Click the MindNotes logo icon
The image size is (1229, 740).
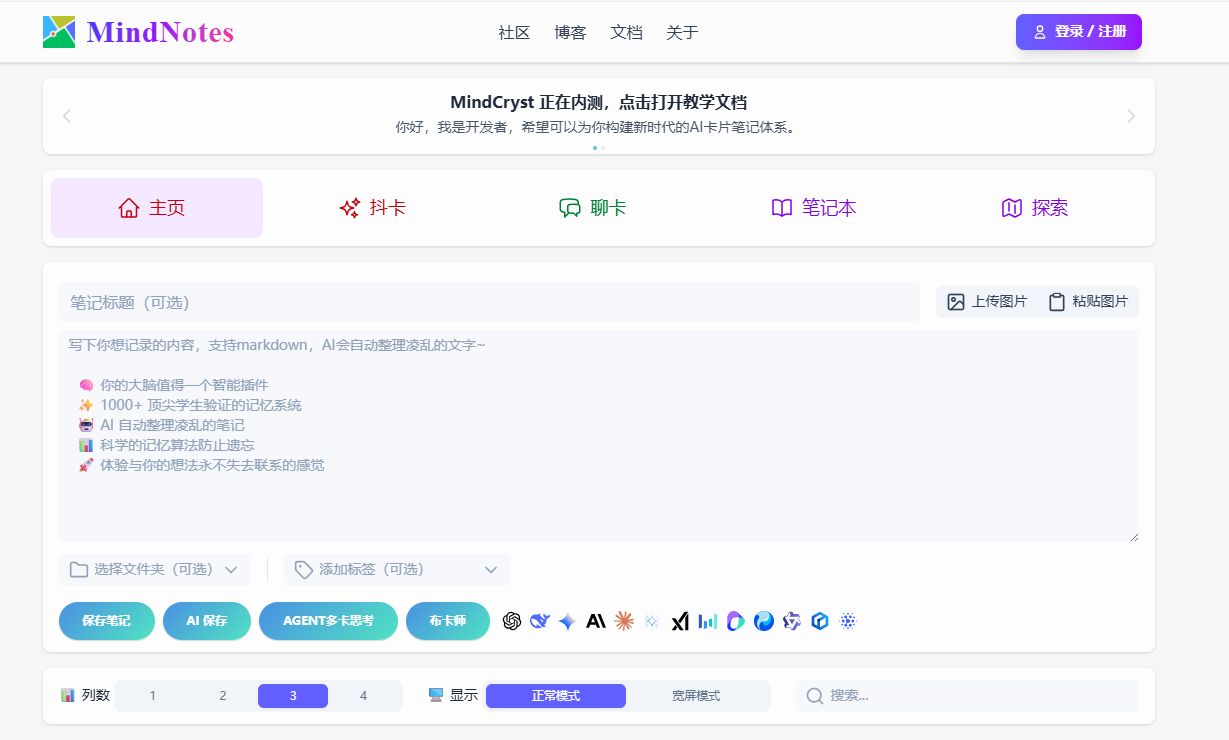click(59, 32)
